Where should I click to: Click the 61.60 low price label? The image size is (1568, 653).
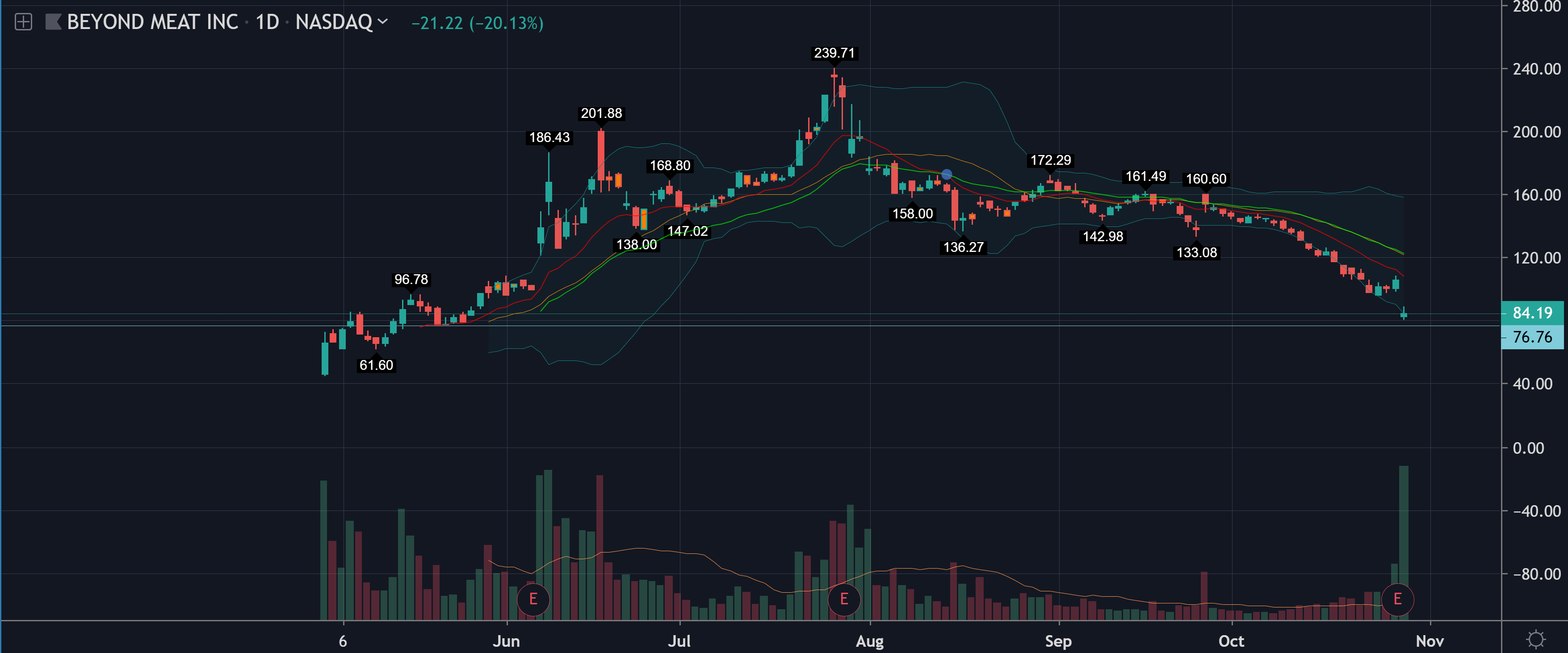point(376,365)
